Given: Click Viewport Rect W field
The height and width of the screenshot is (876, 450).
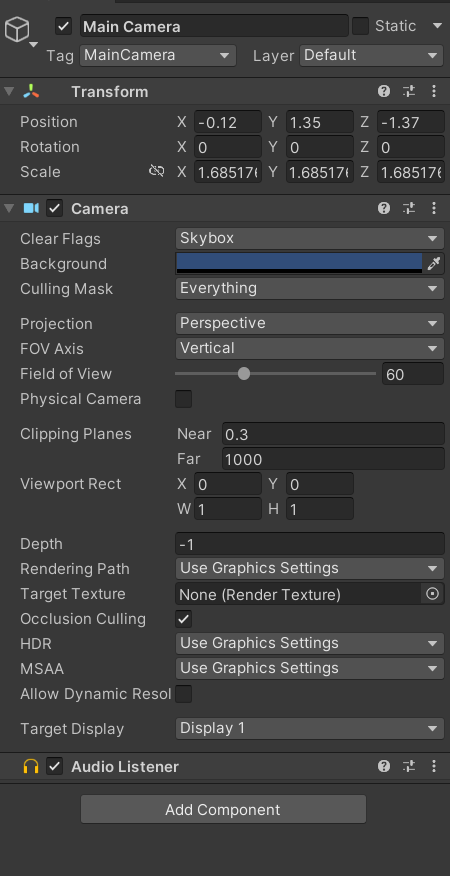Looking at the screenshot, I should (228, 509).
